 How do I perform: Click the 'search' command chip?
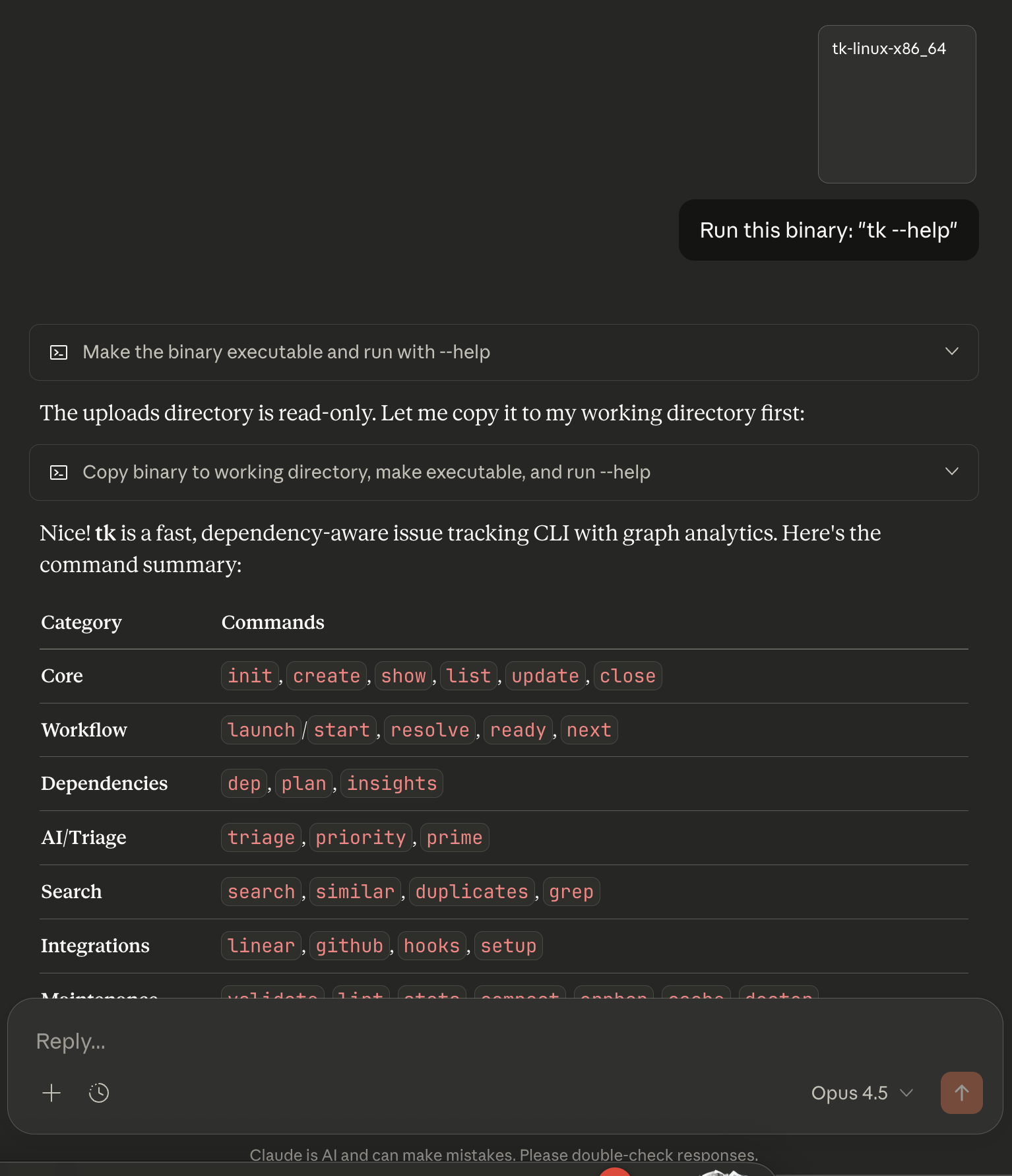pos(261,892)
